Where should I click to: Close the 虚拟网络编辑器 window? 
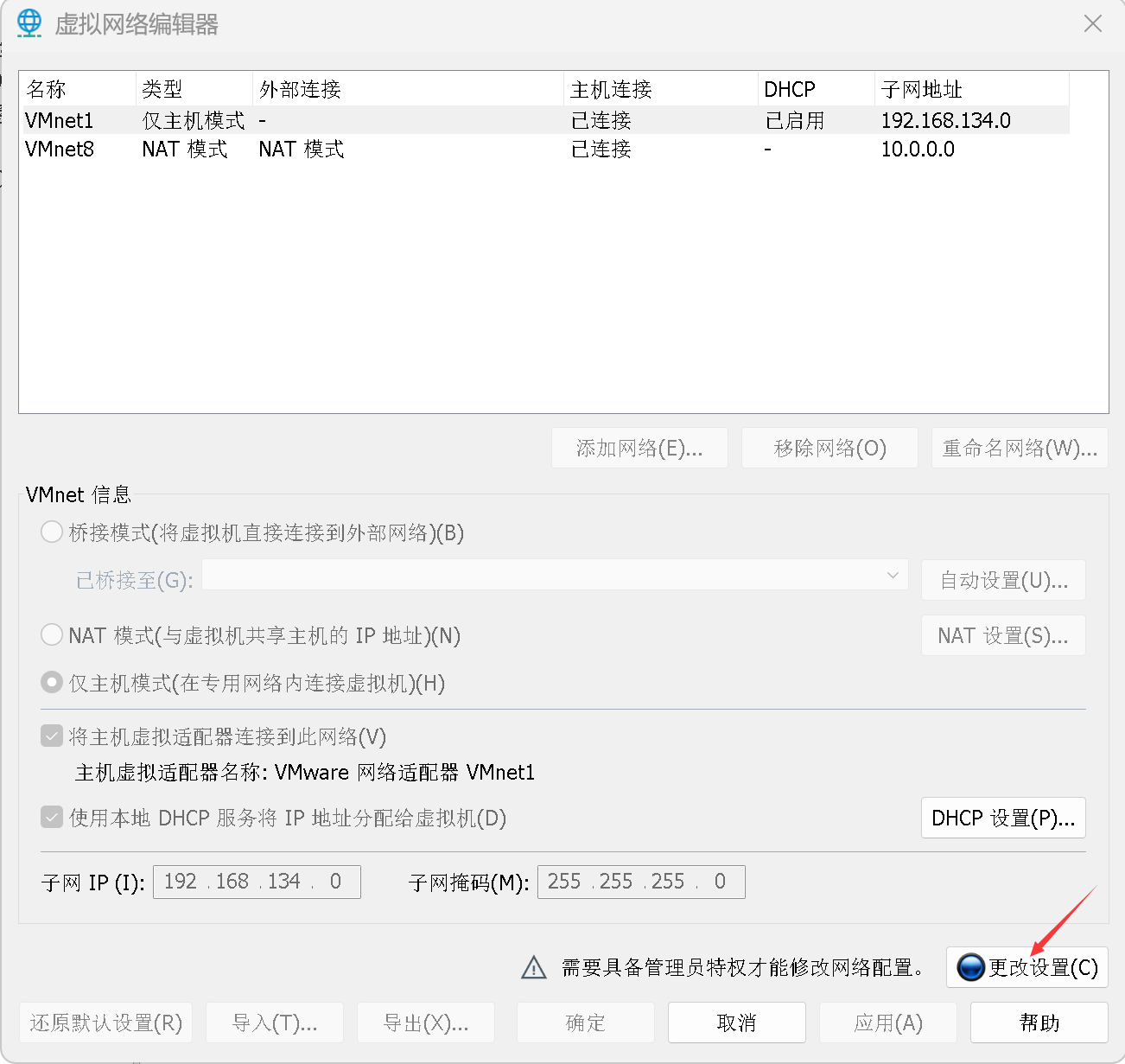1093,23
